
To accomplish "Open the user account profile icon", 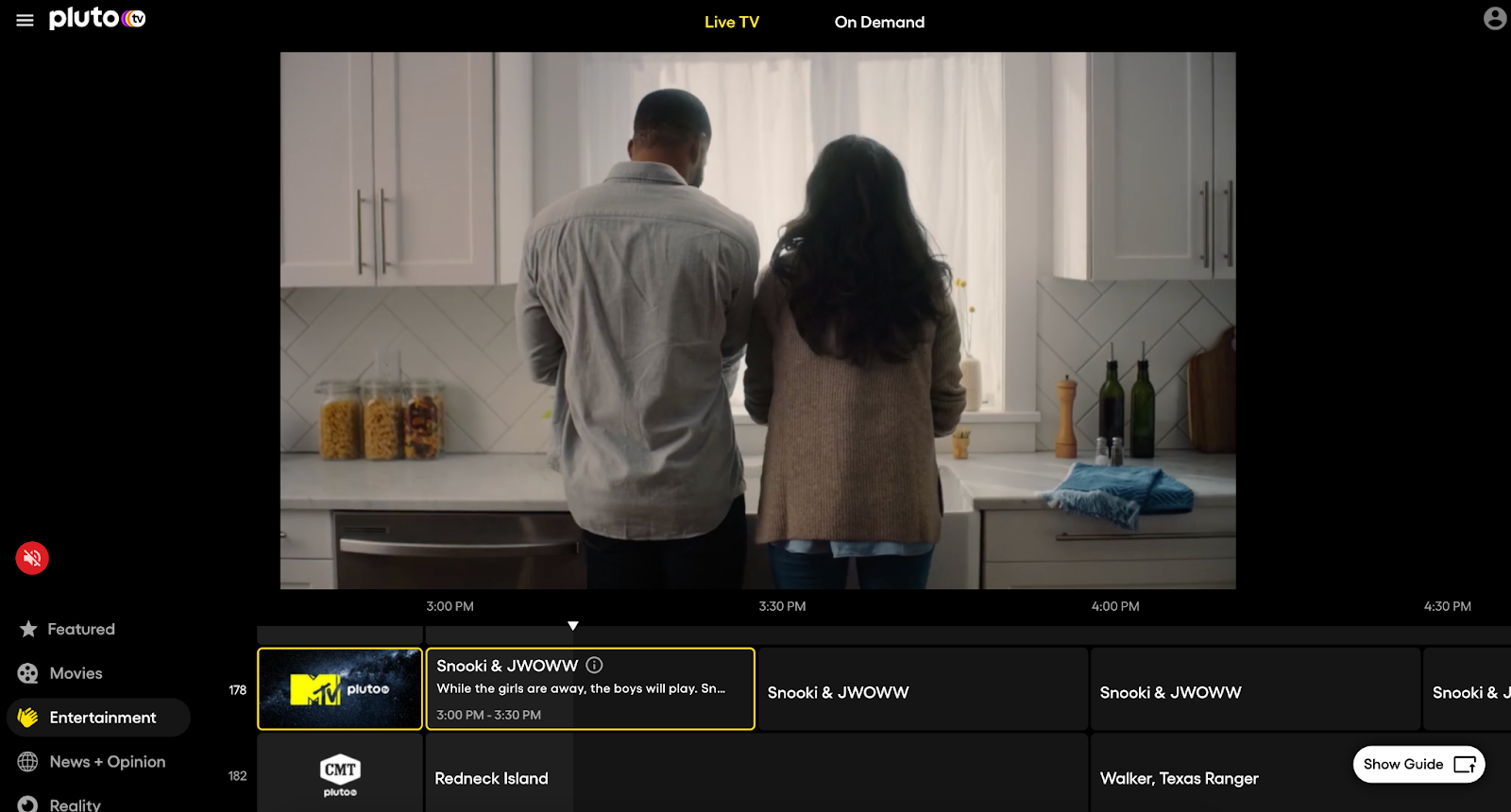I will pos(1495,18).
